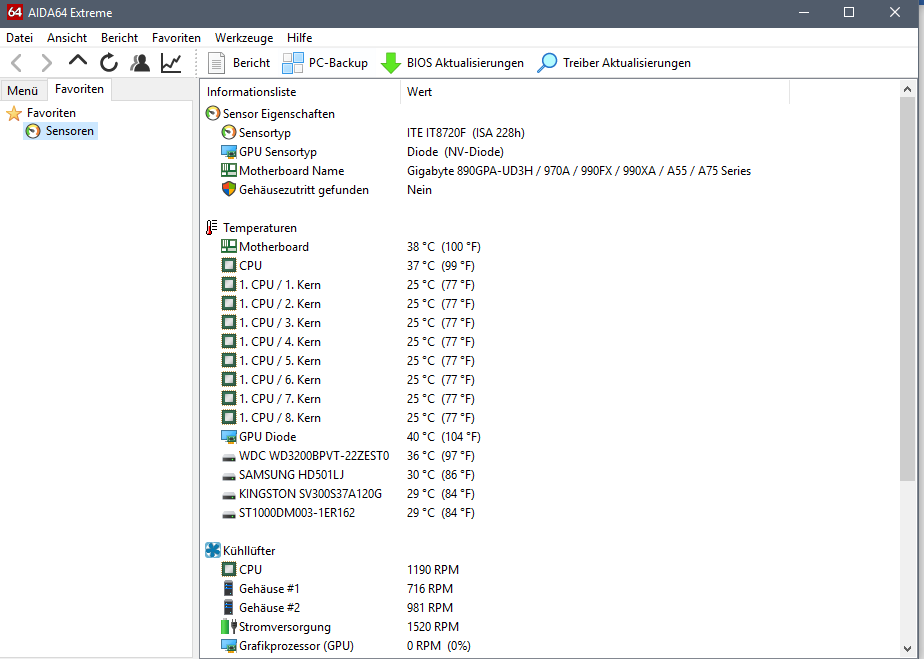Click the Stromversorgung 1520 RPM value
Viewport: 924px width, 659px height.
433,627
